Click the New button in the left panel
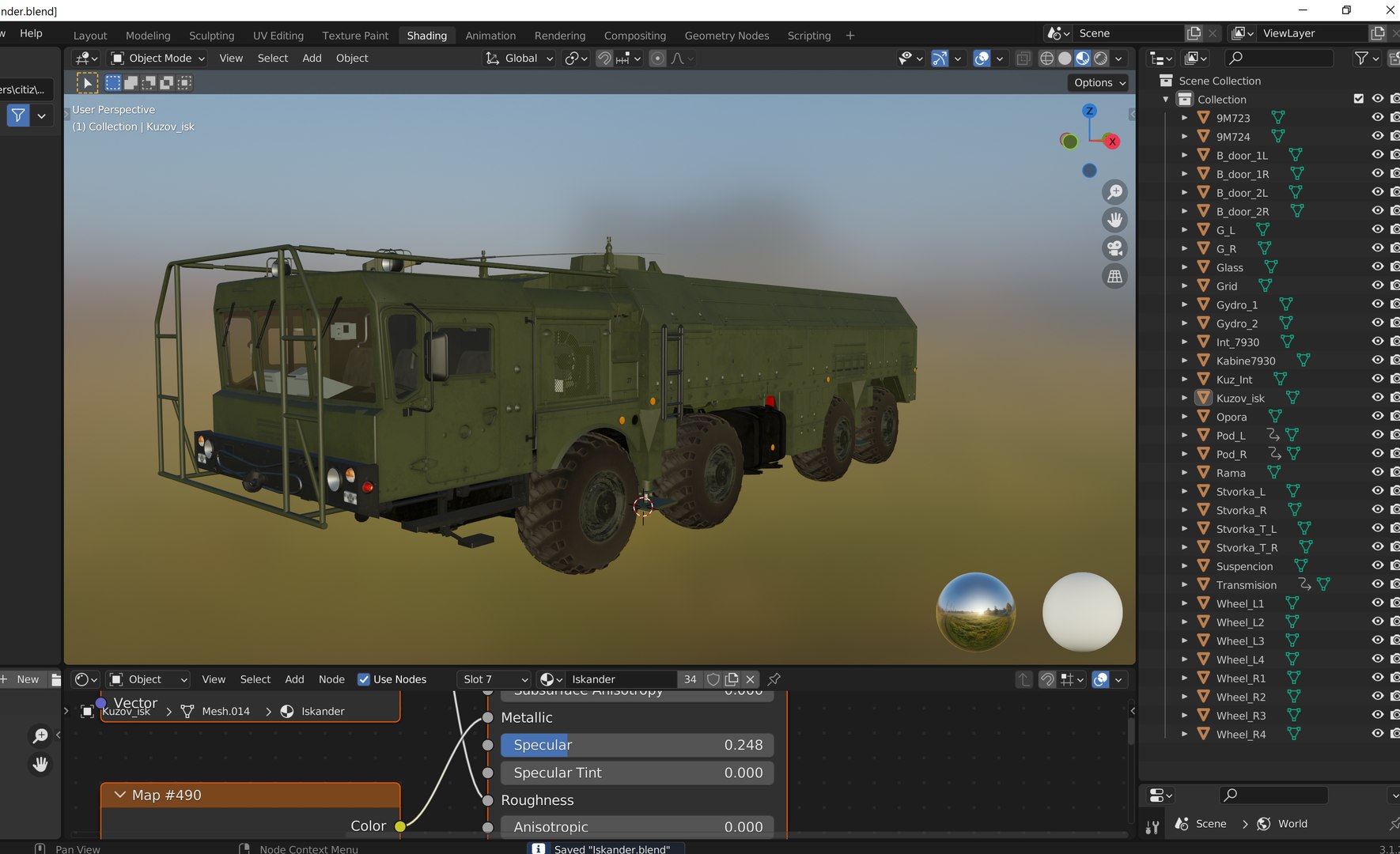The height and width of the screenshot is (854, 1400). point(28,679)
